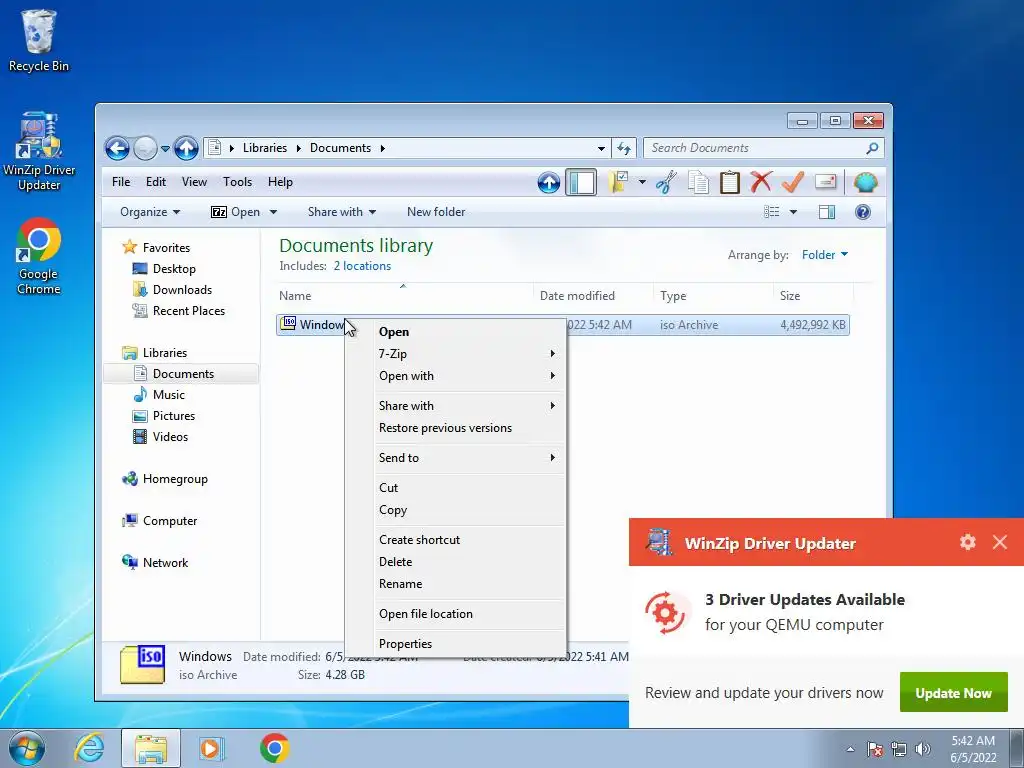
Task: Paste using the clipboard icon
Action: pos(729,182)
